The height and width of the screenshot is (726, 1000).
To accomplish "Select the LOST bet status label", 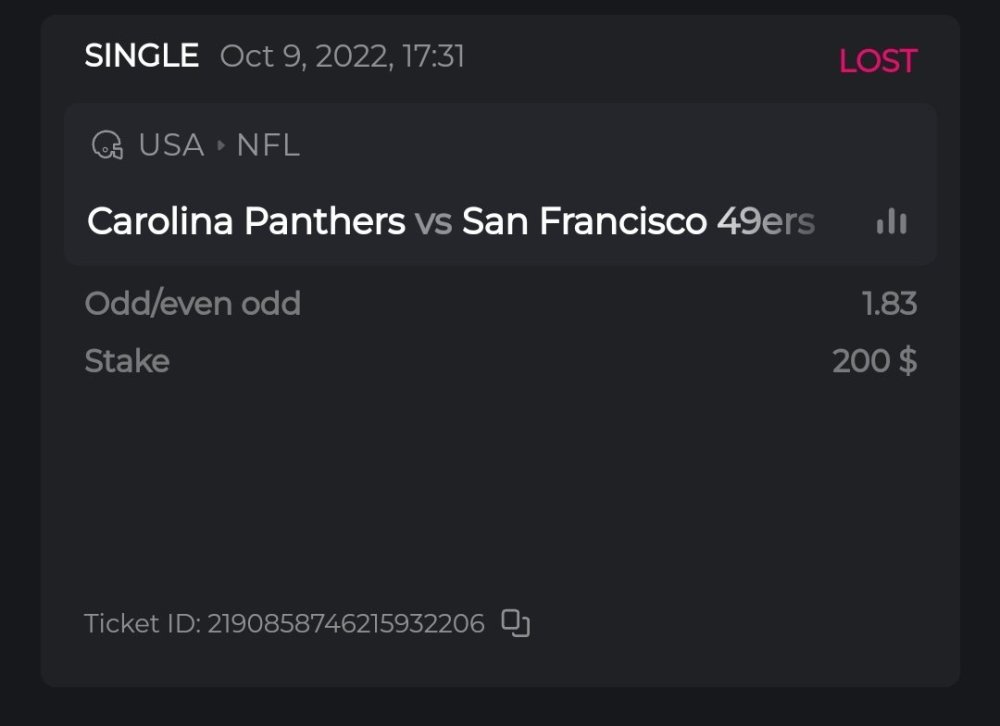I will point(877,61).
